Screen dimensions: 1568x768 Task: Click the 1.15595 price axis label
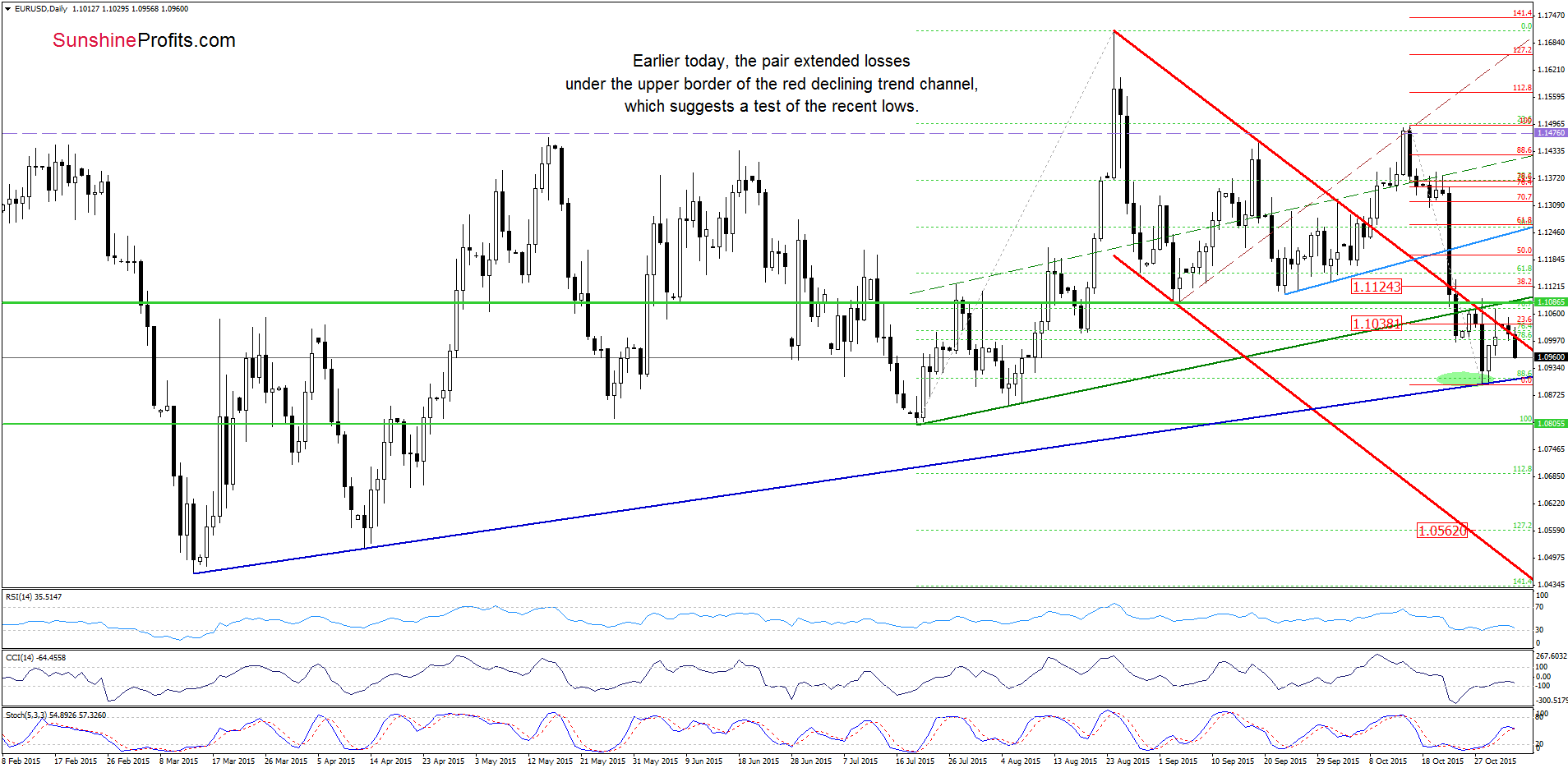point(1551,97)
